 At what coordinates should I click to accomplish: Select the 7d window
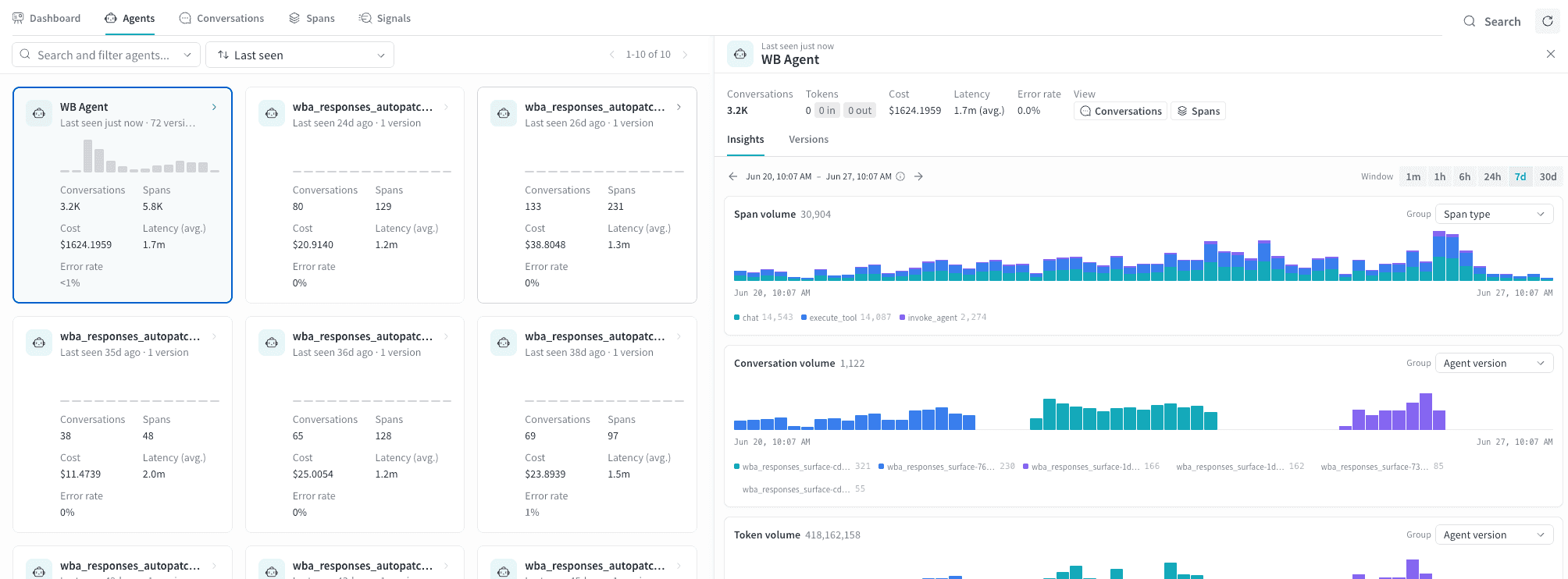click(1520, 176)
